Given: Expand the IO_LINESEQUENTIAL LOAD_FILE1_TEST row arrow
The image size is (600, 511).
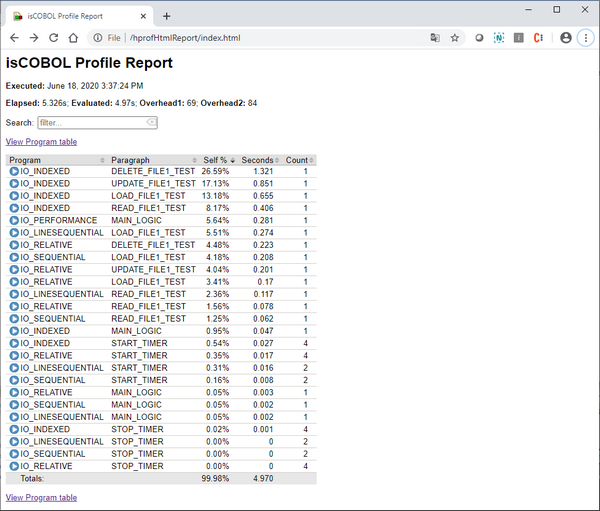Looking at the screenshot, I should 14,233.
